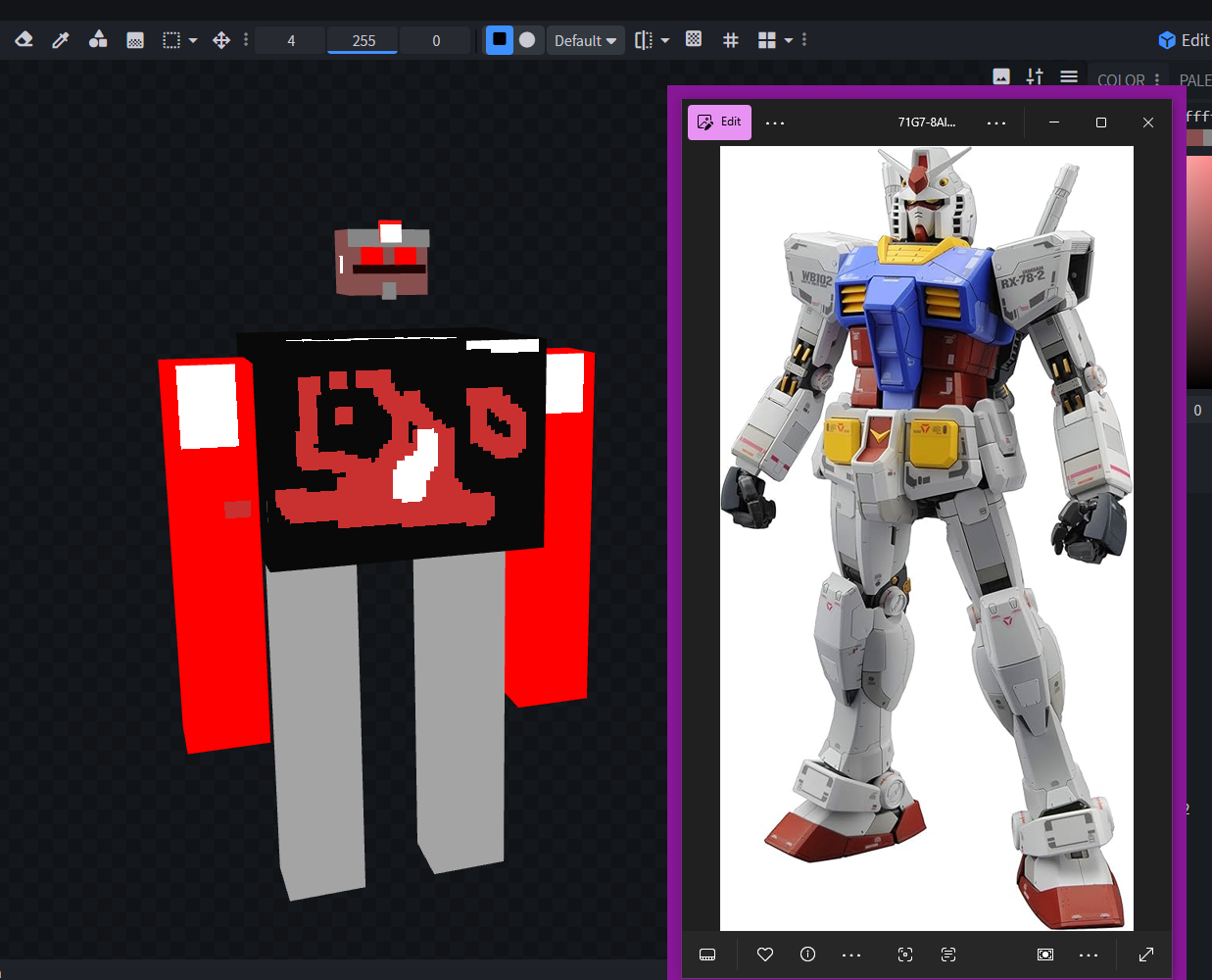Switch to the PALETTE tab
The height and width of the screenshot is (980, 1212).
[1194, 79]
